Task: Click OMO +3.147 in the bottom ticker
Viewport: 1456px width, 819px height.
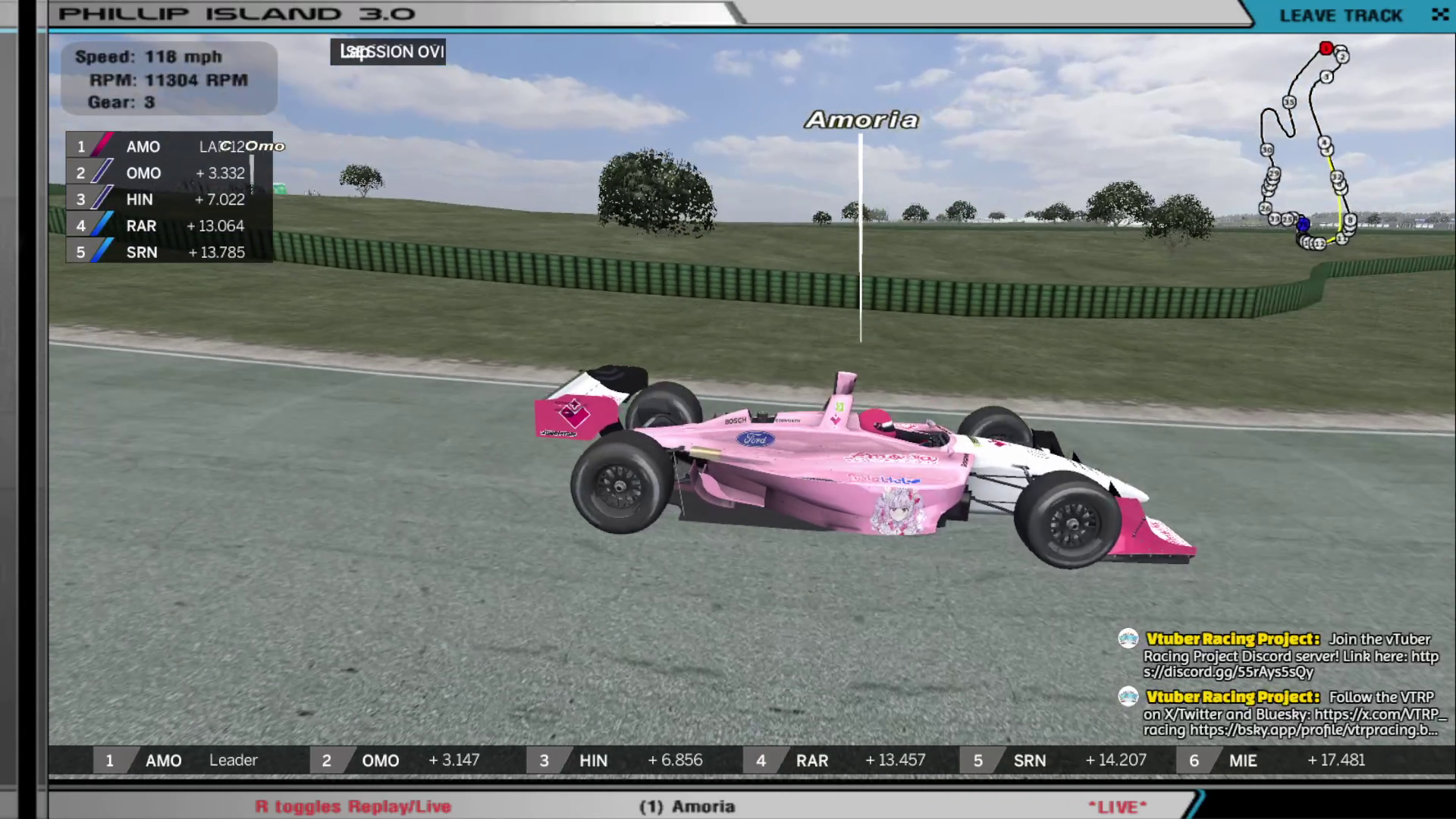Action: point(418,761)
